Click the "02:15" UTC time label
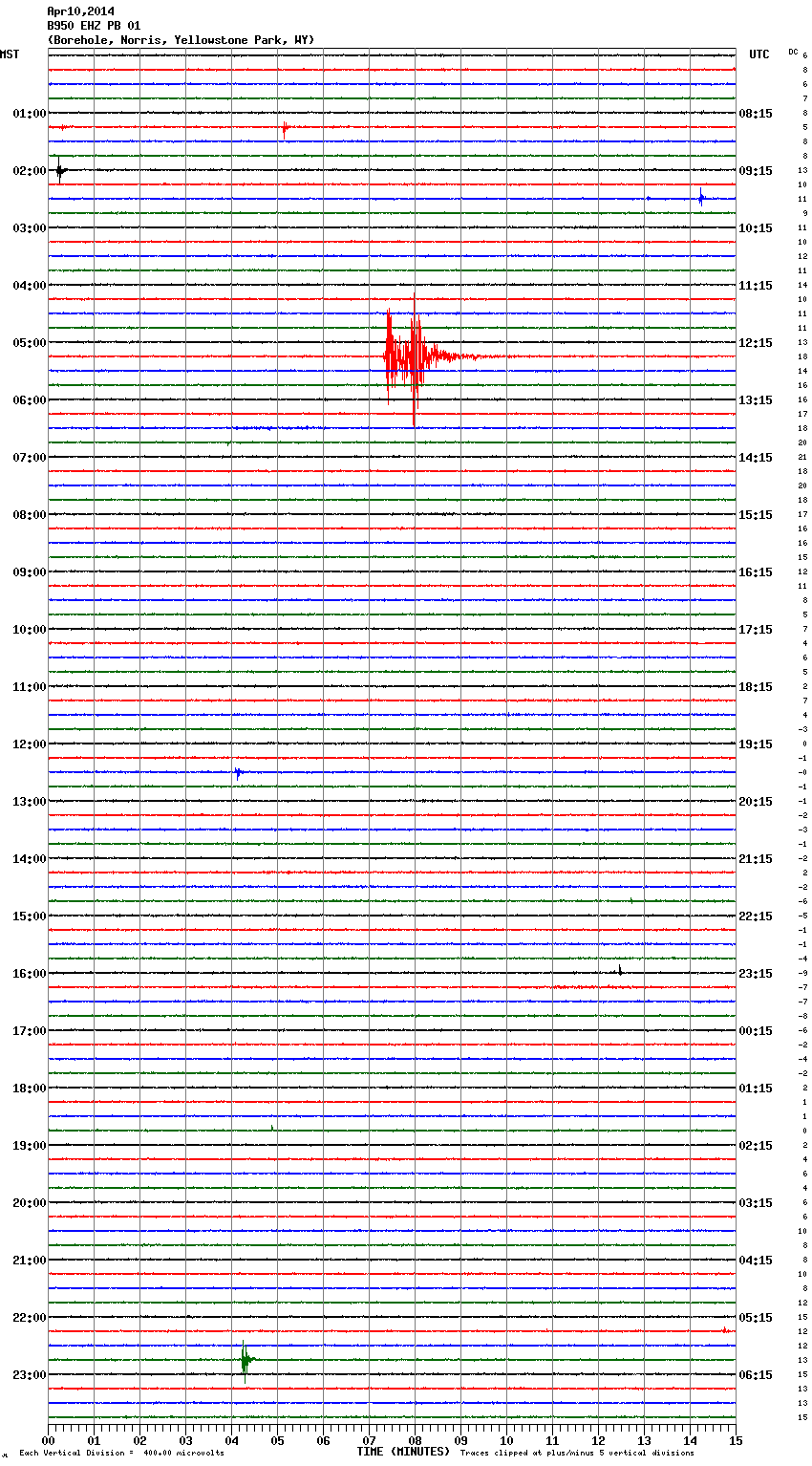The height and width of the screenshot is (1466, 812). pyautogui.click(x=756, y=1146)
